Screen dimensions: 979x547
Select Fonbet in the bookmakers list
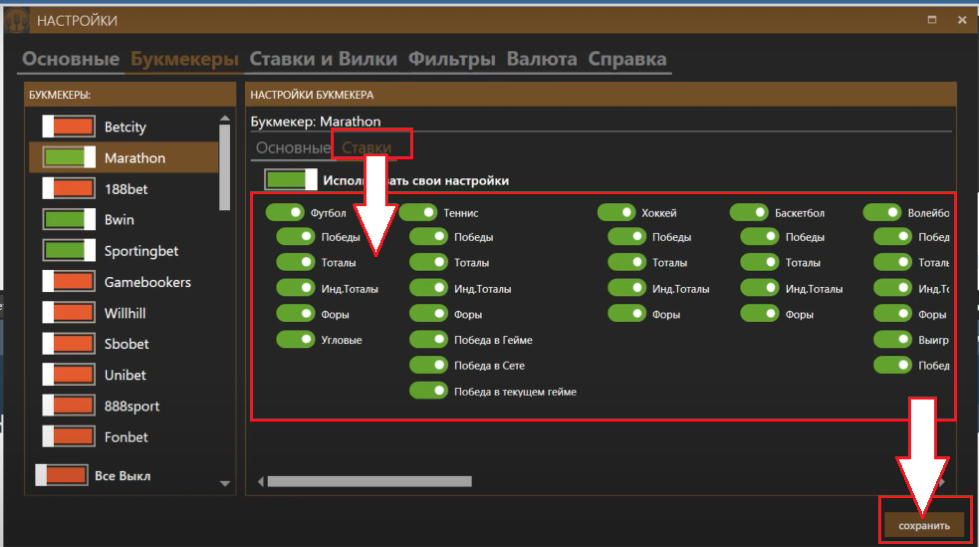[126, 437]
